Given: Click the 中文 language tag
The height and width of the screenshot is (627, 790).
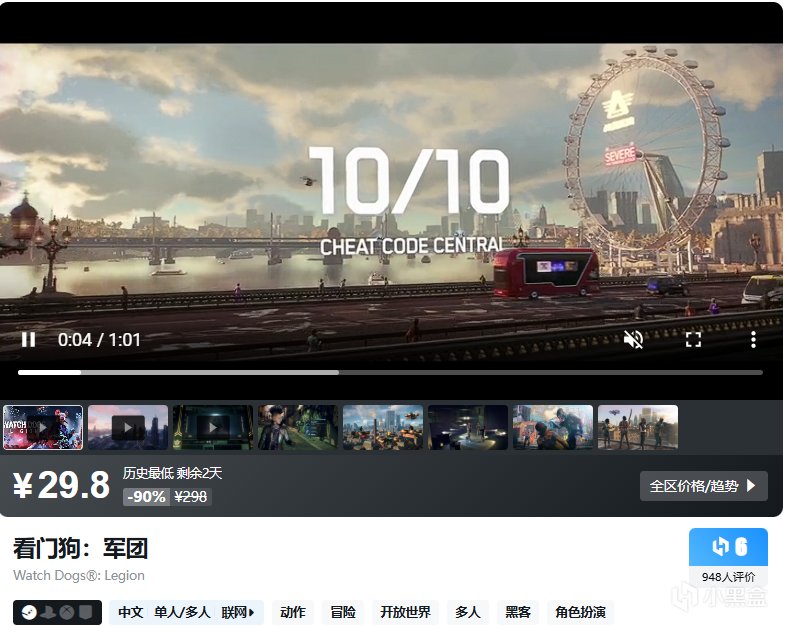Looking at the screenshot, I should pos(131,612).
